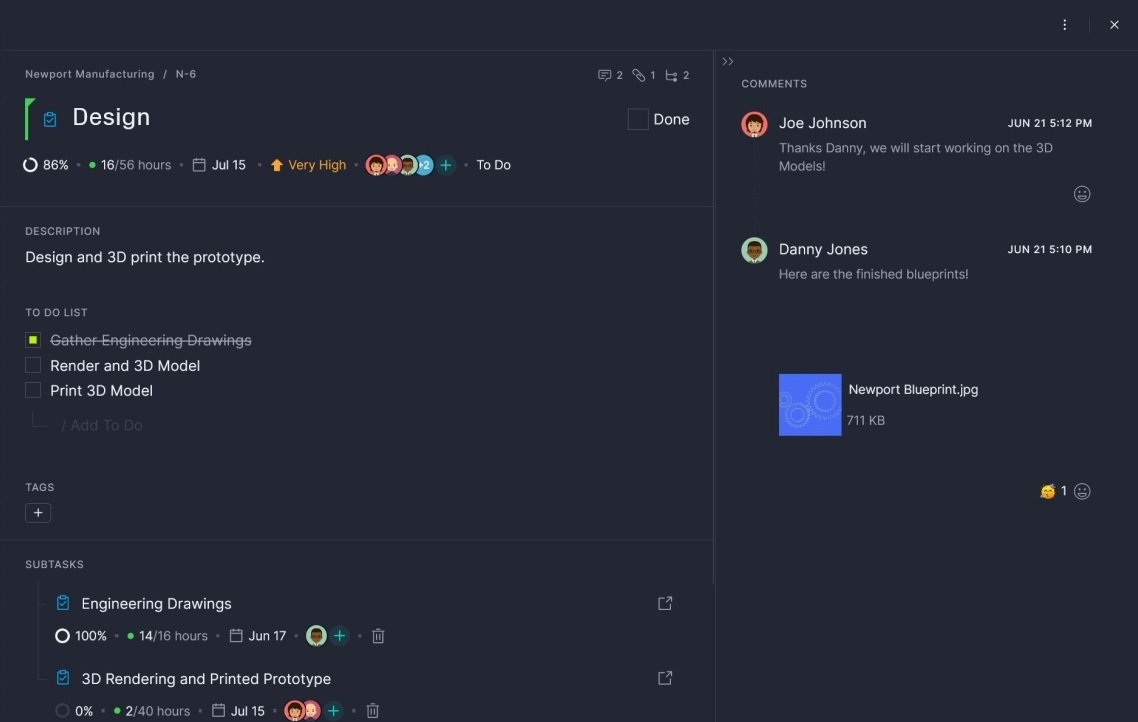
Task: Delete the Engineering Drawings subtask via trash icon
Action: click(x=377, y=635)
